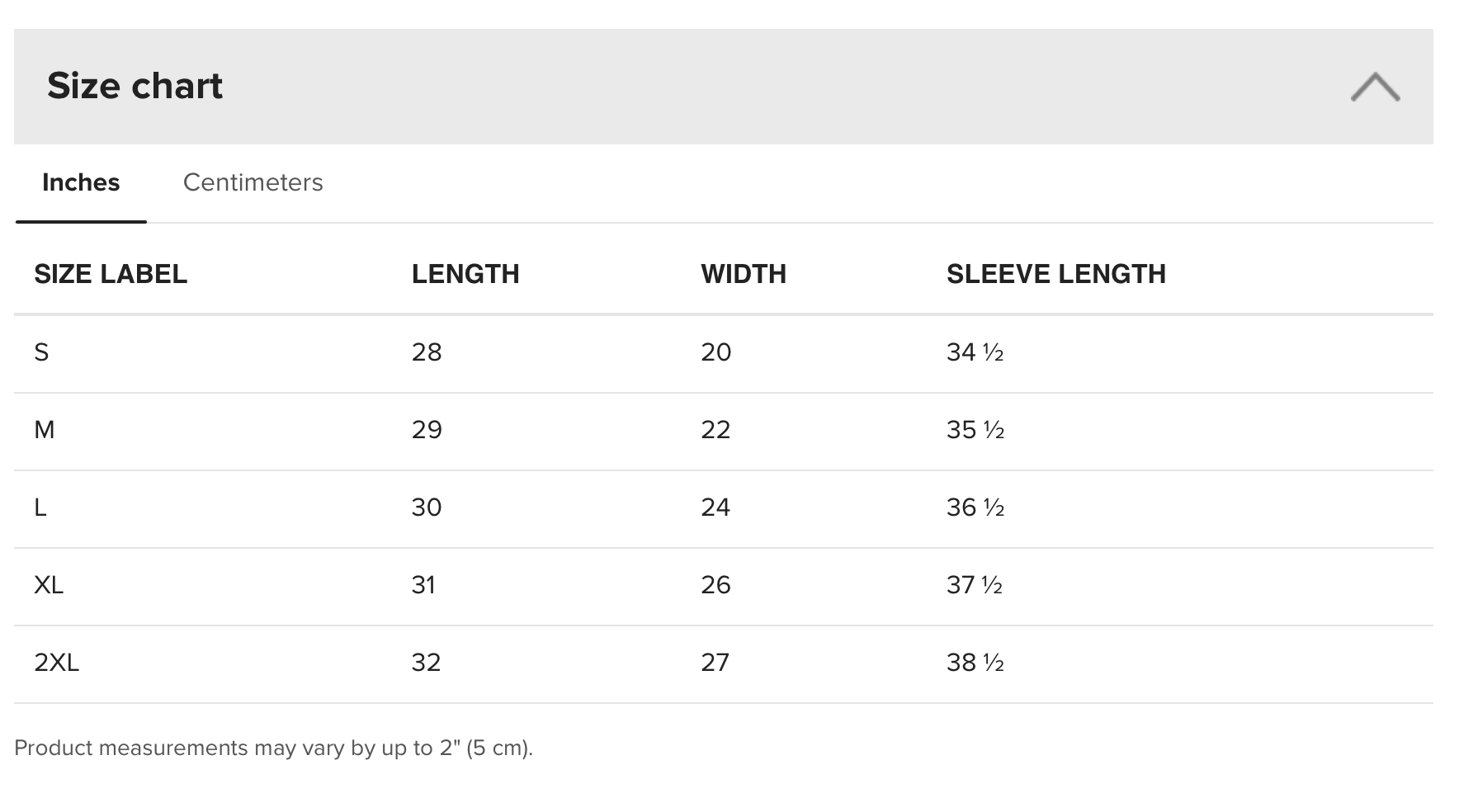Select the Inches tab
The width and height of the screenshot is (1459, 812).
pyautogui.click(x=81, y=182)
